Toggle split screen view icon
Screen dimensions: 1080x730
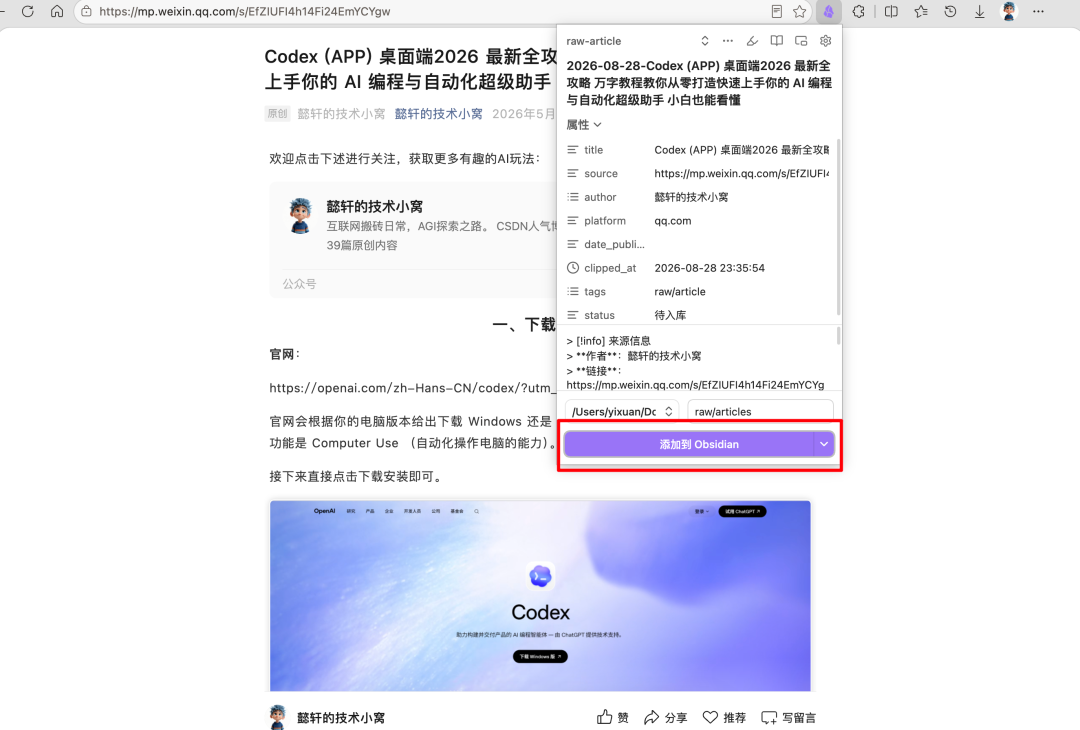(891, 11)
